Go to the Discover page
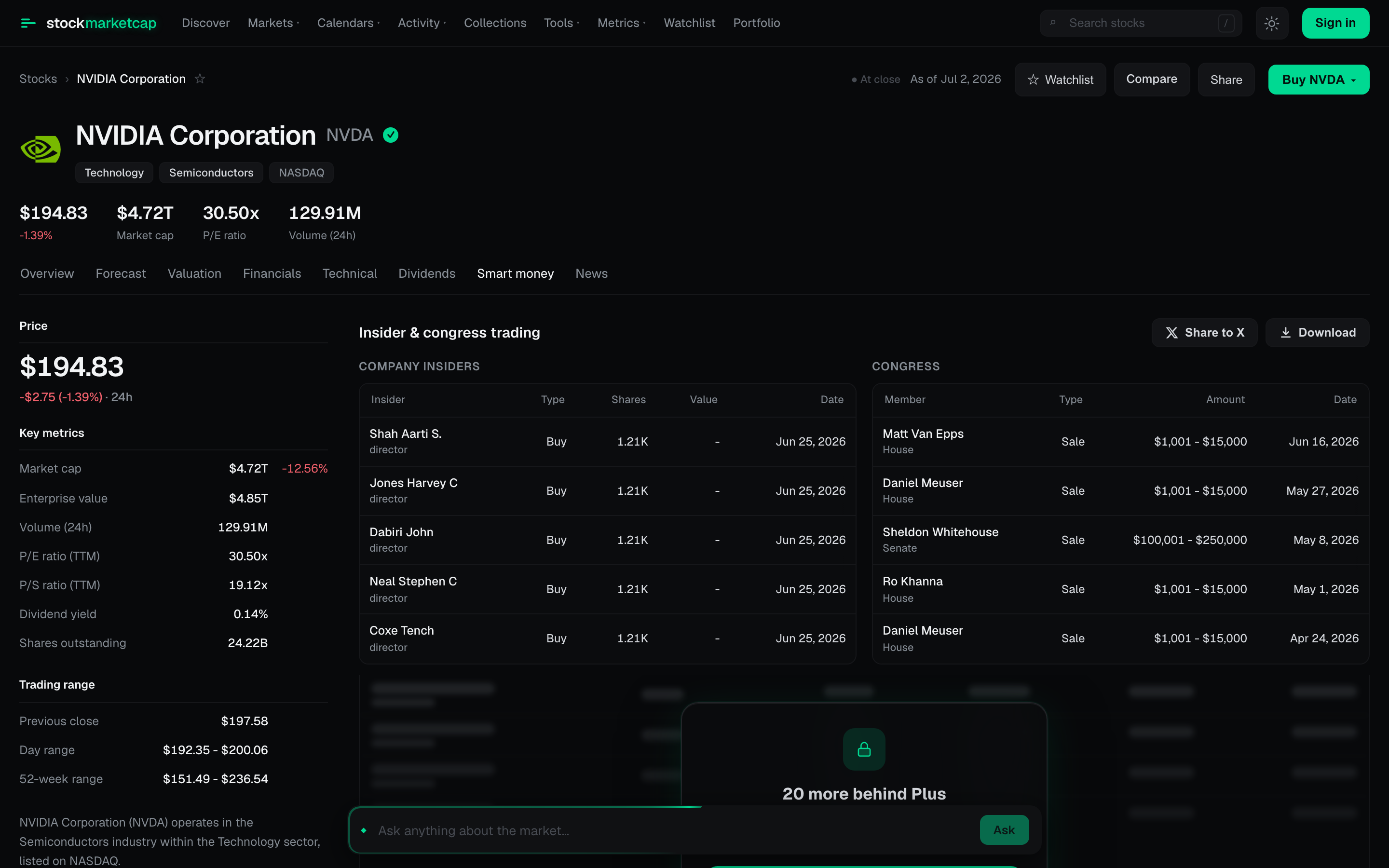1389x868 pixels. [x=205, y=23]
